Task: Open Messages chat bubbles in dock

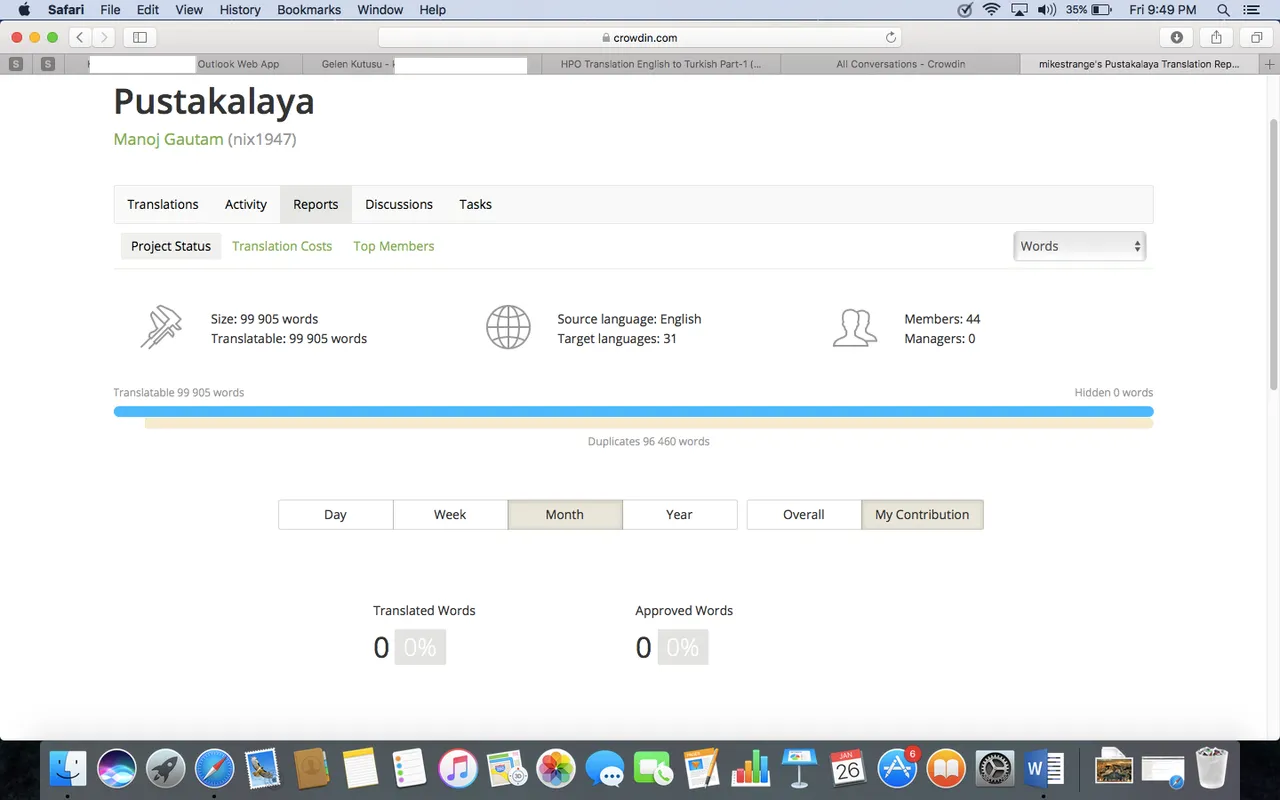Action: (x=605, y=768)
